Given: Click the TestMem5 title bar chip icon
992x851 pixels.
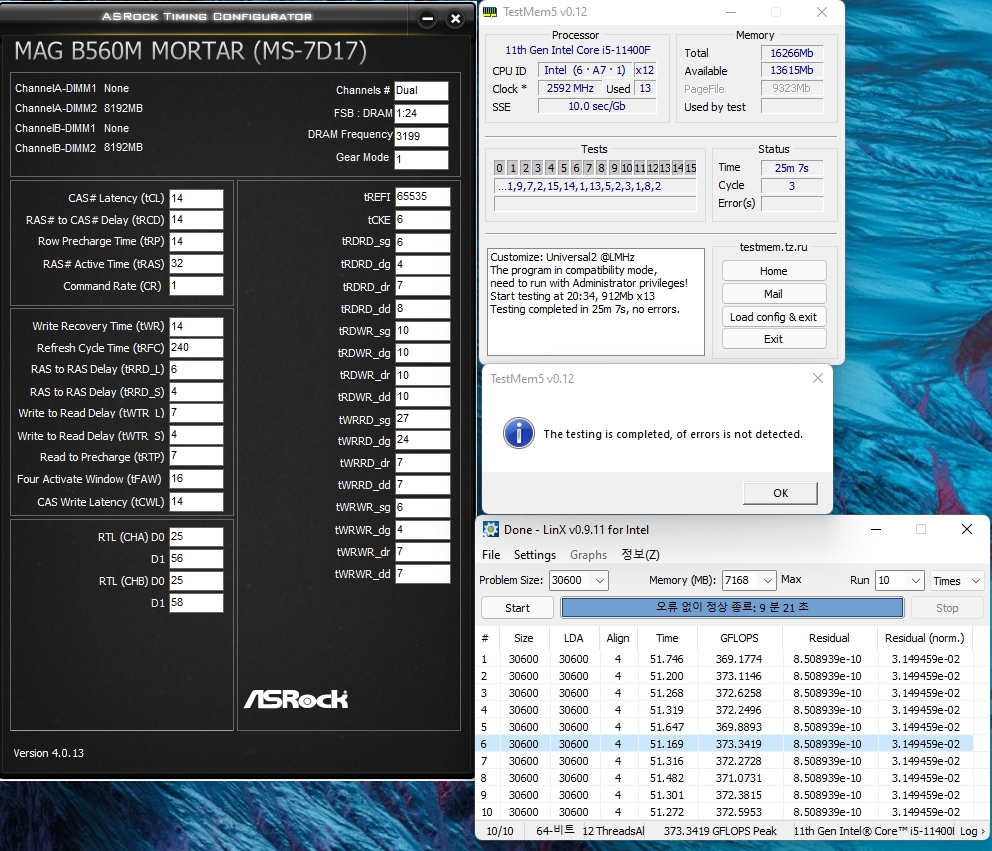Looking at the screenshot, I should (x=490, y=12).
